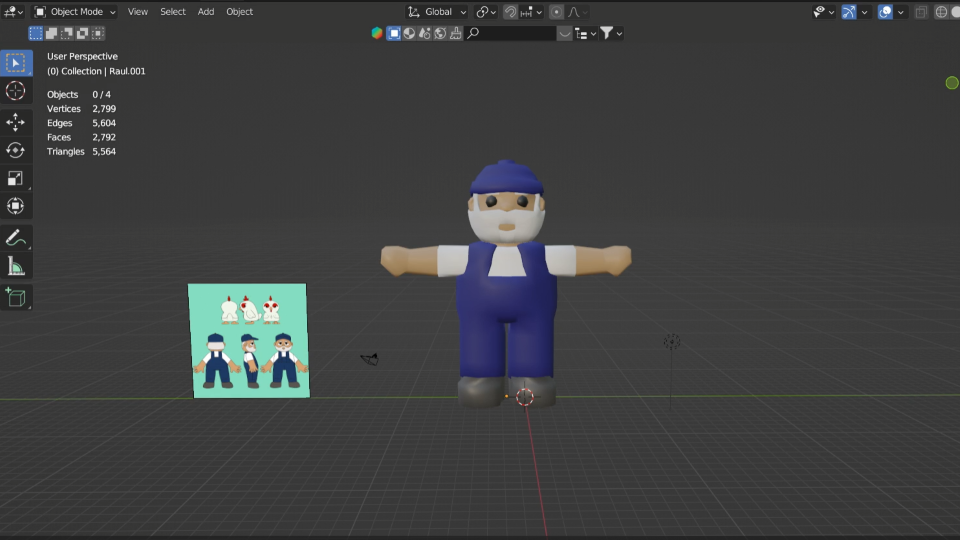Viewport: 960px width, 540px height.
Task: Click the 3D cursor at character's feet
Action: pyautogui.click(x=525, y=397)
